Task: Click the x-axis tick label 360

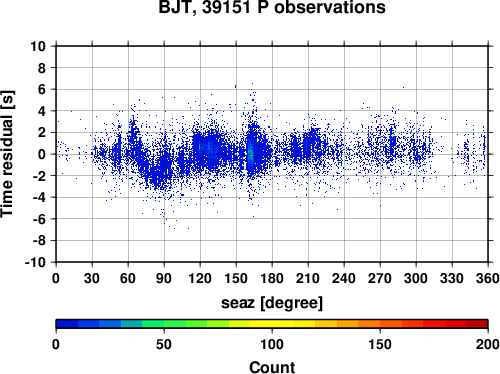Action: coord(488,278)
